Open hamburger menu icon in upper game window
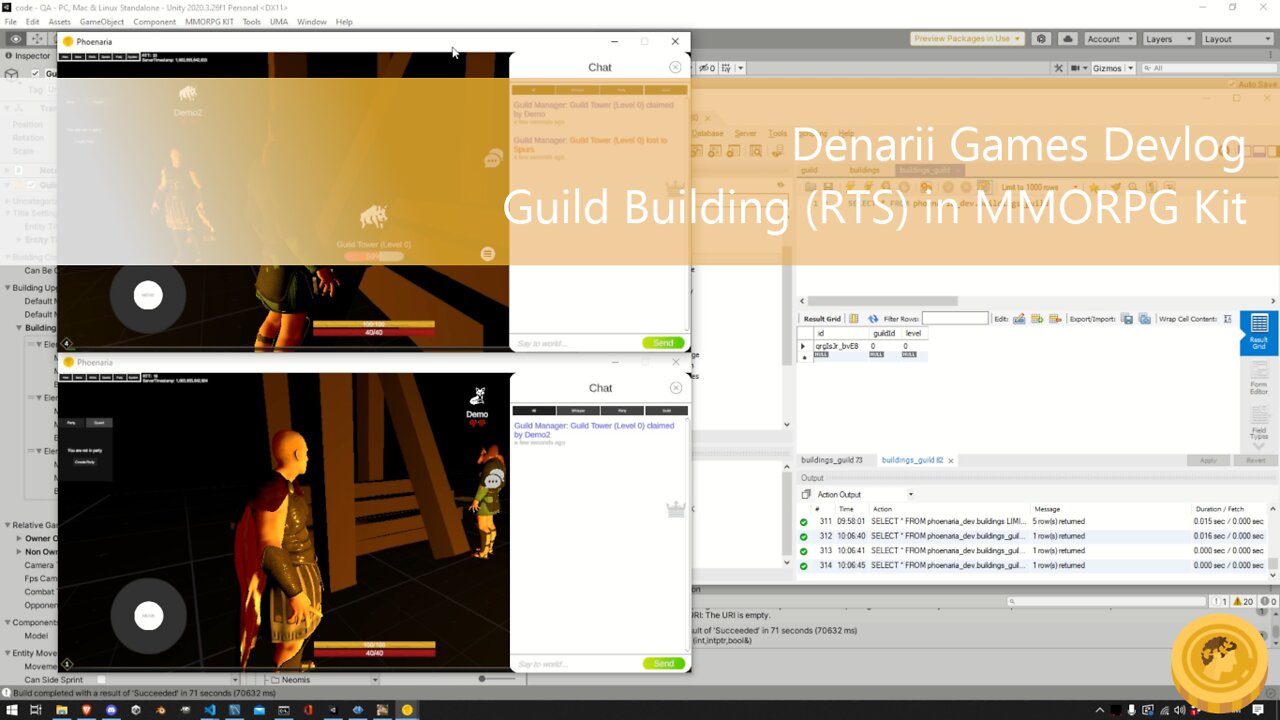This screenshot has width=1280, height=720. click(488, 254)
